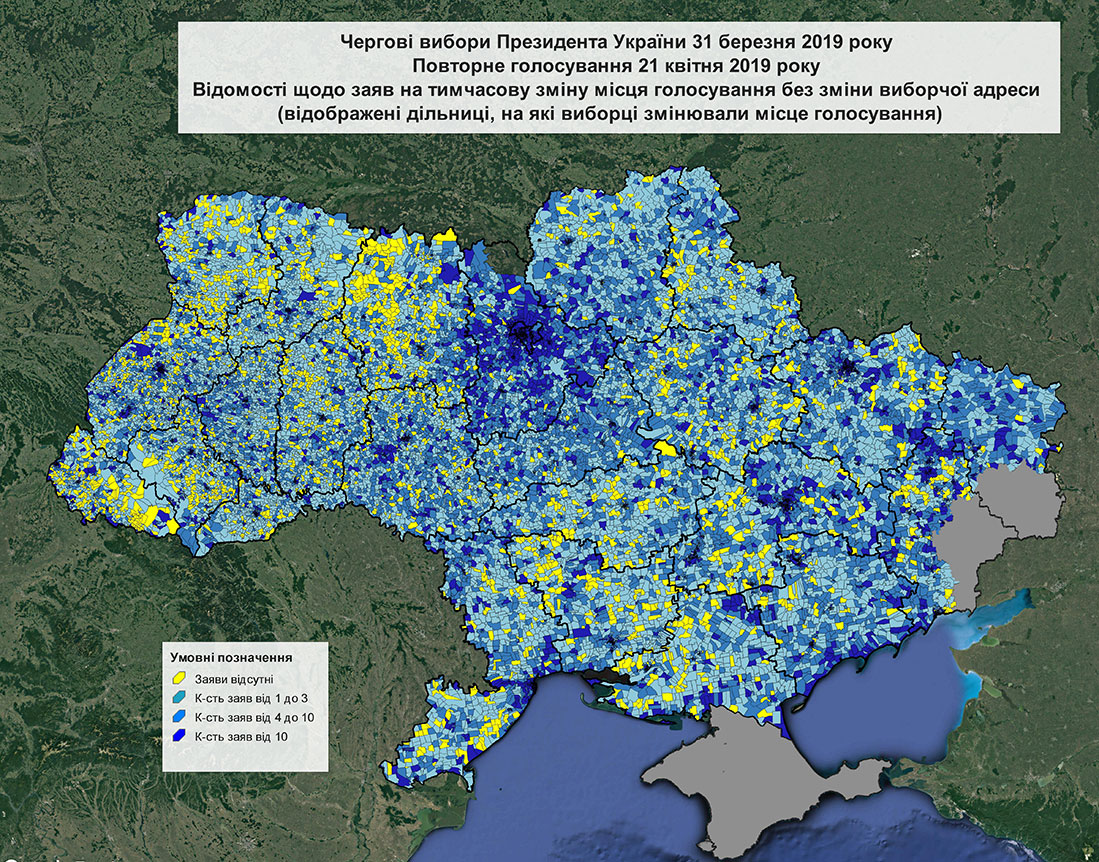
Task: Select the teal legend icon for 1 до 3
Action: coord(179,698)
